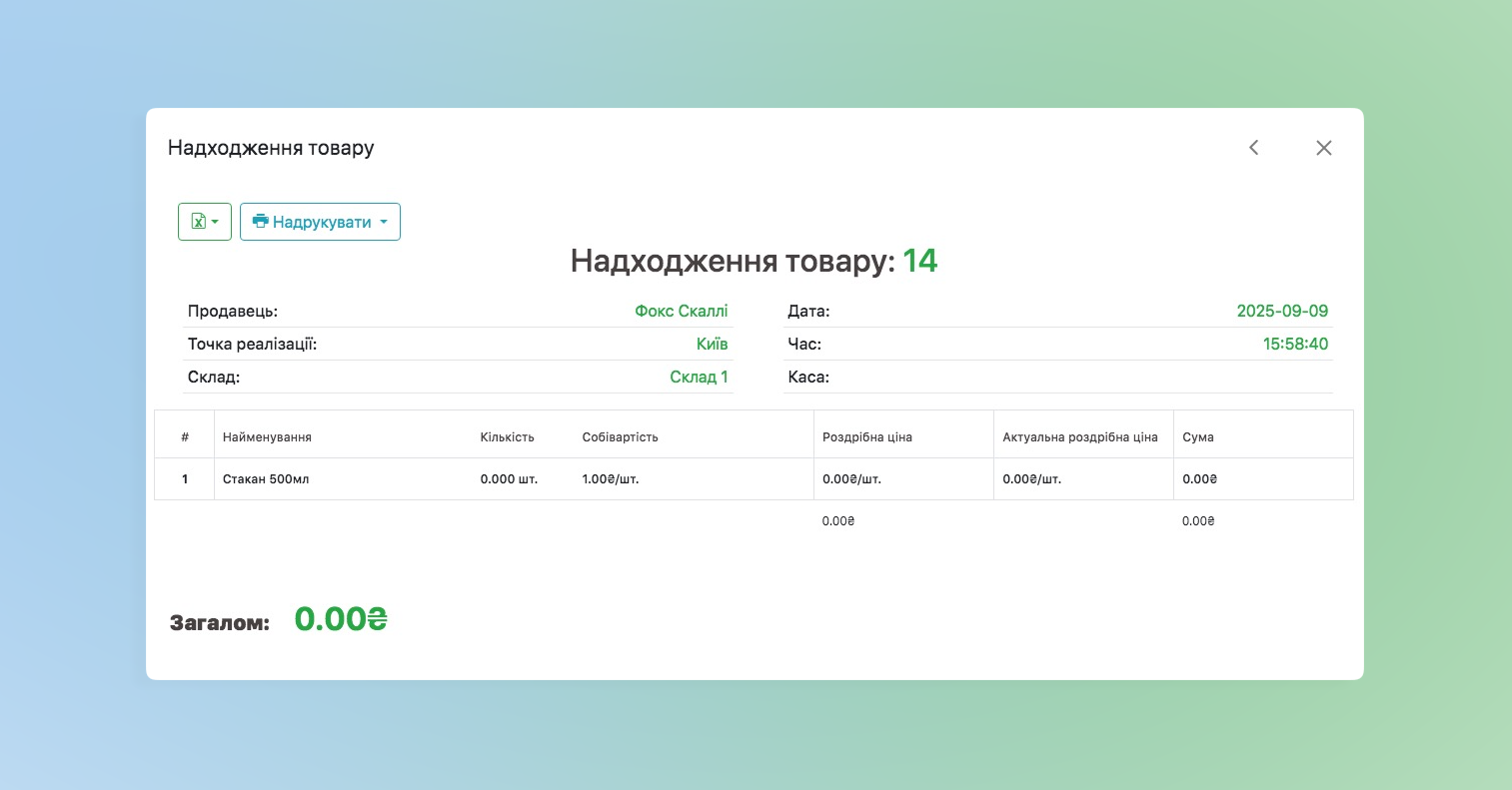The image size is (1512, 790).
Task: Open the Excel export dropdown
Action: pyautogui.click(x=204, y=222)
